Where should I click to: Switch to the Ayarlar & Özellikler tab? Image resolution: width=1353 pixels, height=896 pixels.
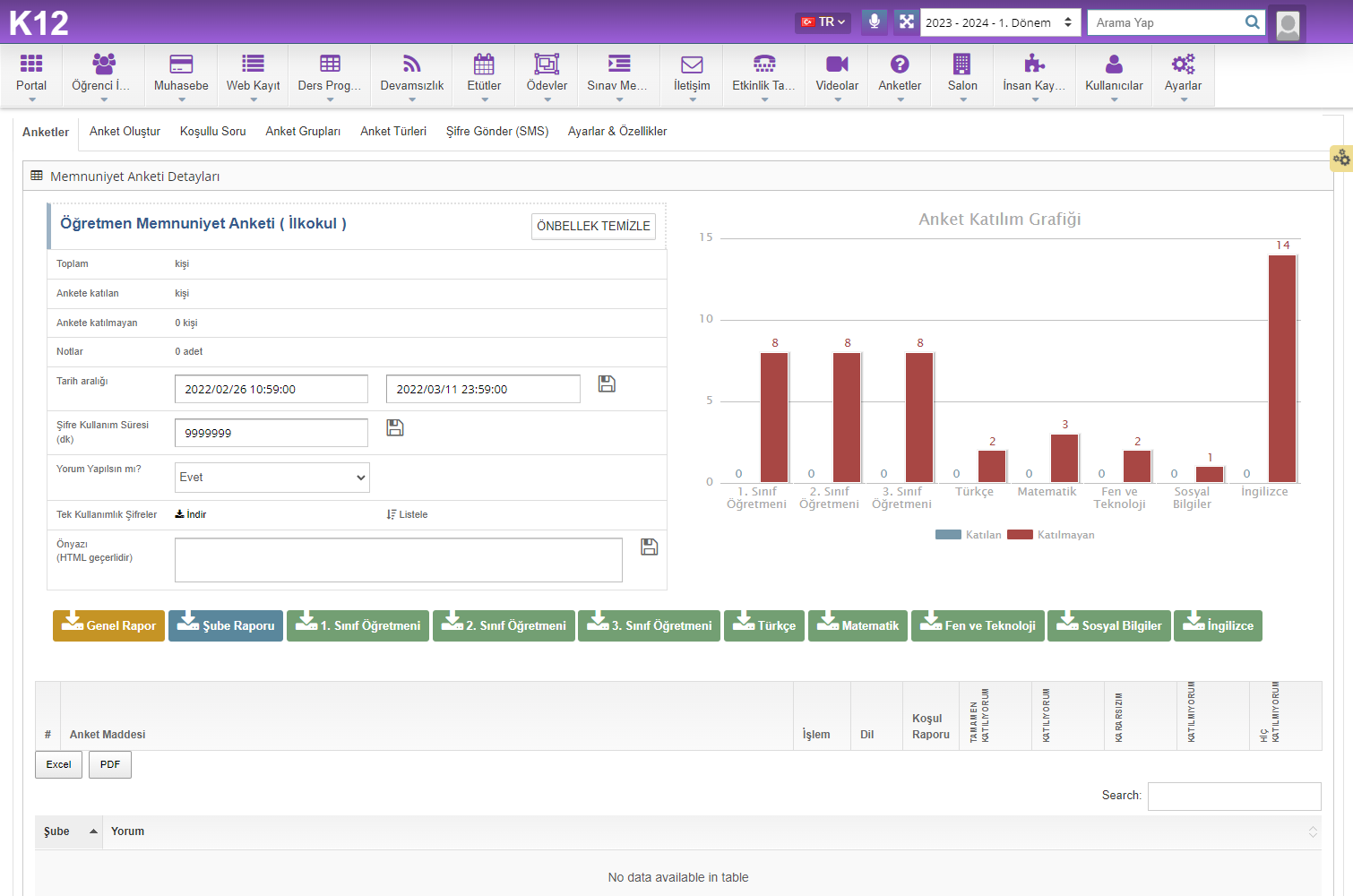coord(617,131)
